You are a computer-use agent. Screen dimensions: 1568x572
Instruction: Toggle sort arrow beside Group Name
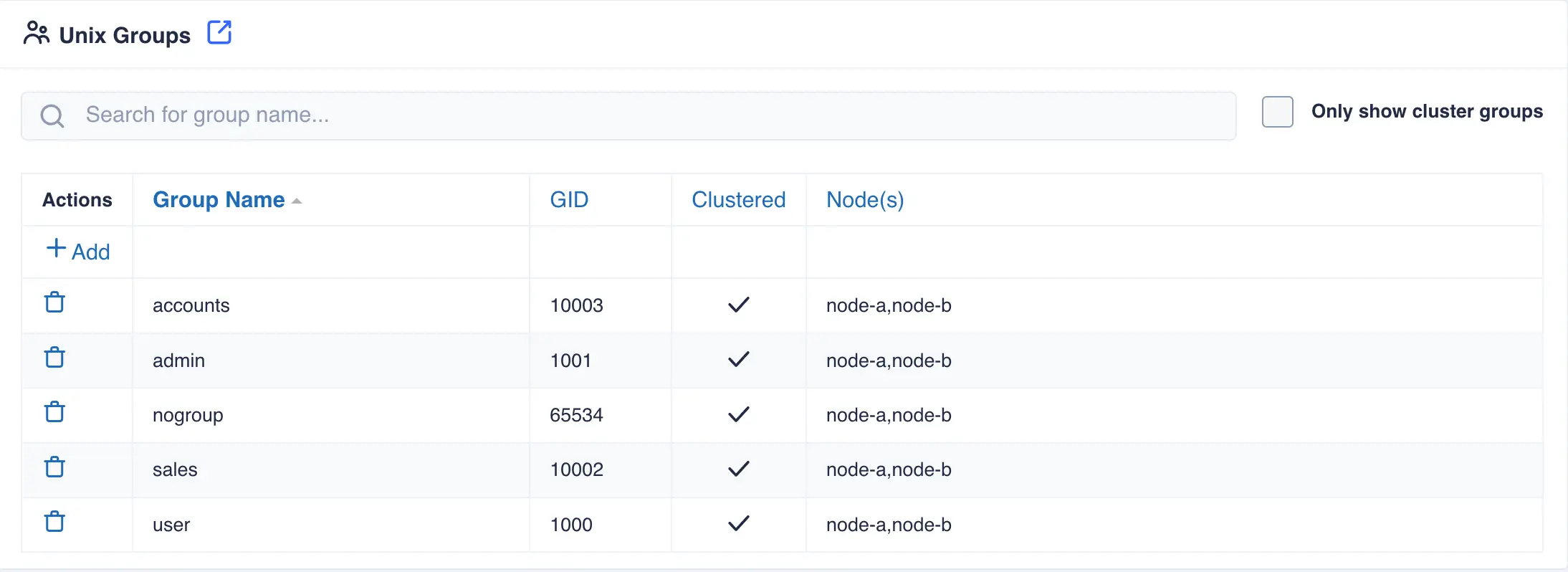click(x=297, y=201)
